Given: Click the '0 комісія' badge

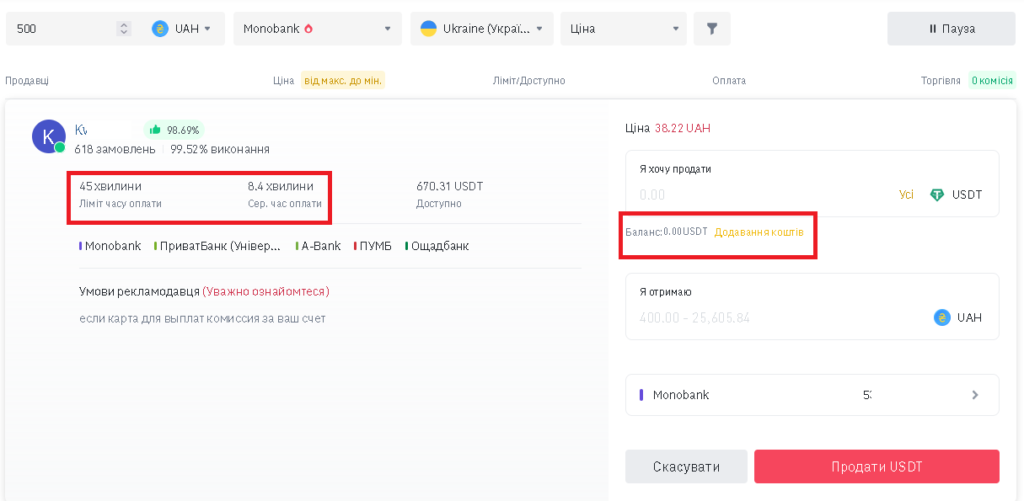Looking at the screenshot, I should [x=991, y=81].
